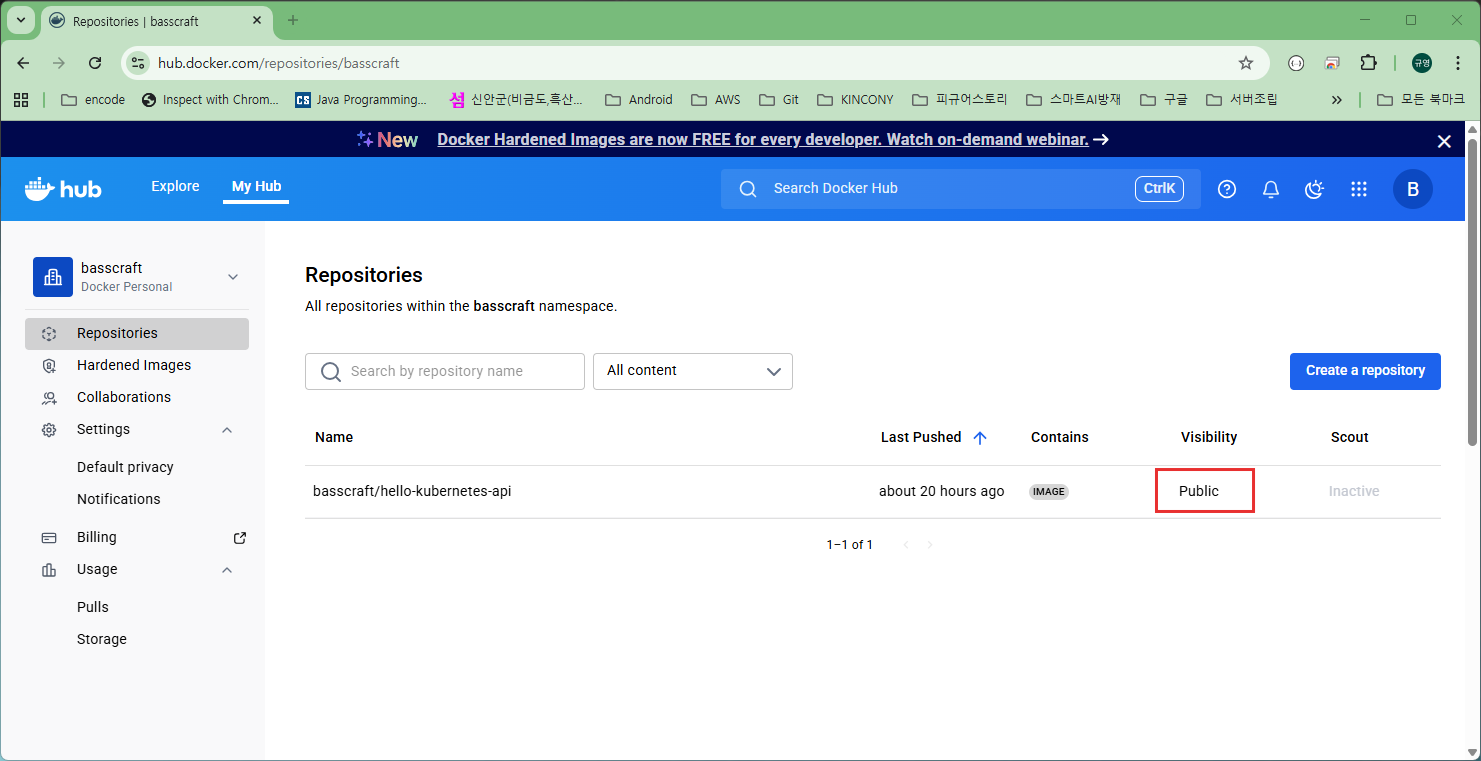This screenshot has height=761, width=1481.
Task: Click the about 20 hours ago cell
Action: pyautogui.click(x=942, y=492)
